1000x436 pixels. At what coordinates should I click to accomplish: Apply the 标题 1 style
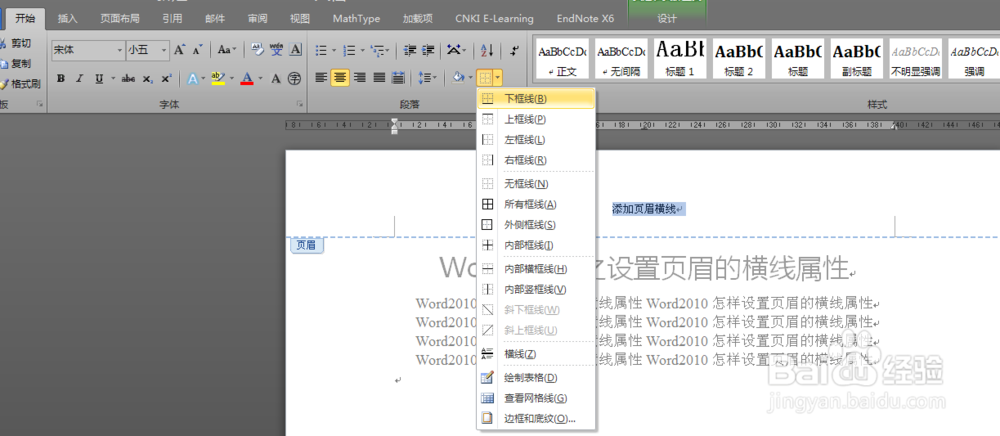tap(680, 58)
